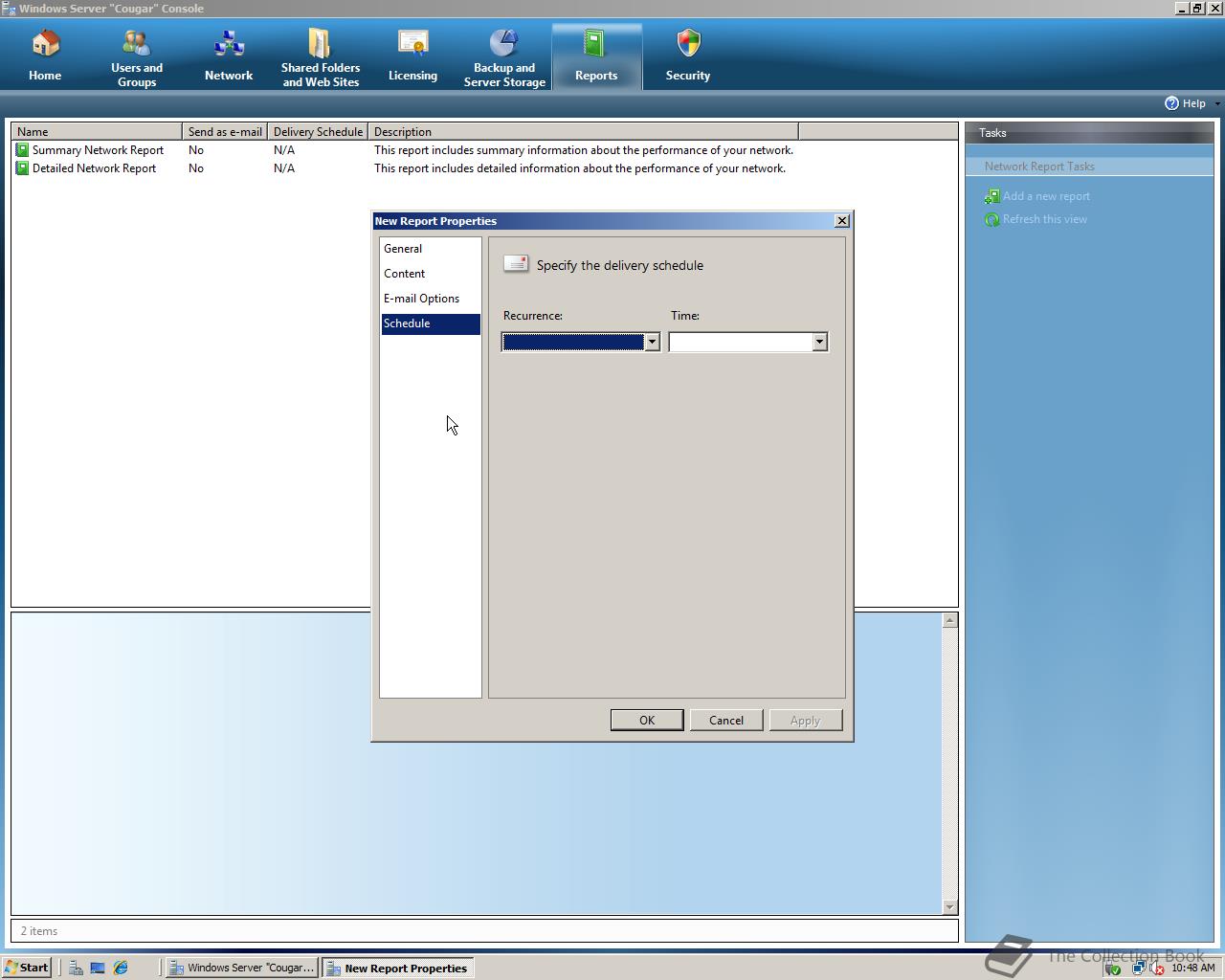Click the system tray clock
Image resolution: width=1225 pixels, height=980 pixels.
(x=1192, y=968)
